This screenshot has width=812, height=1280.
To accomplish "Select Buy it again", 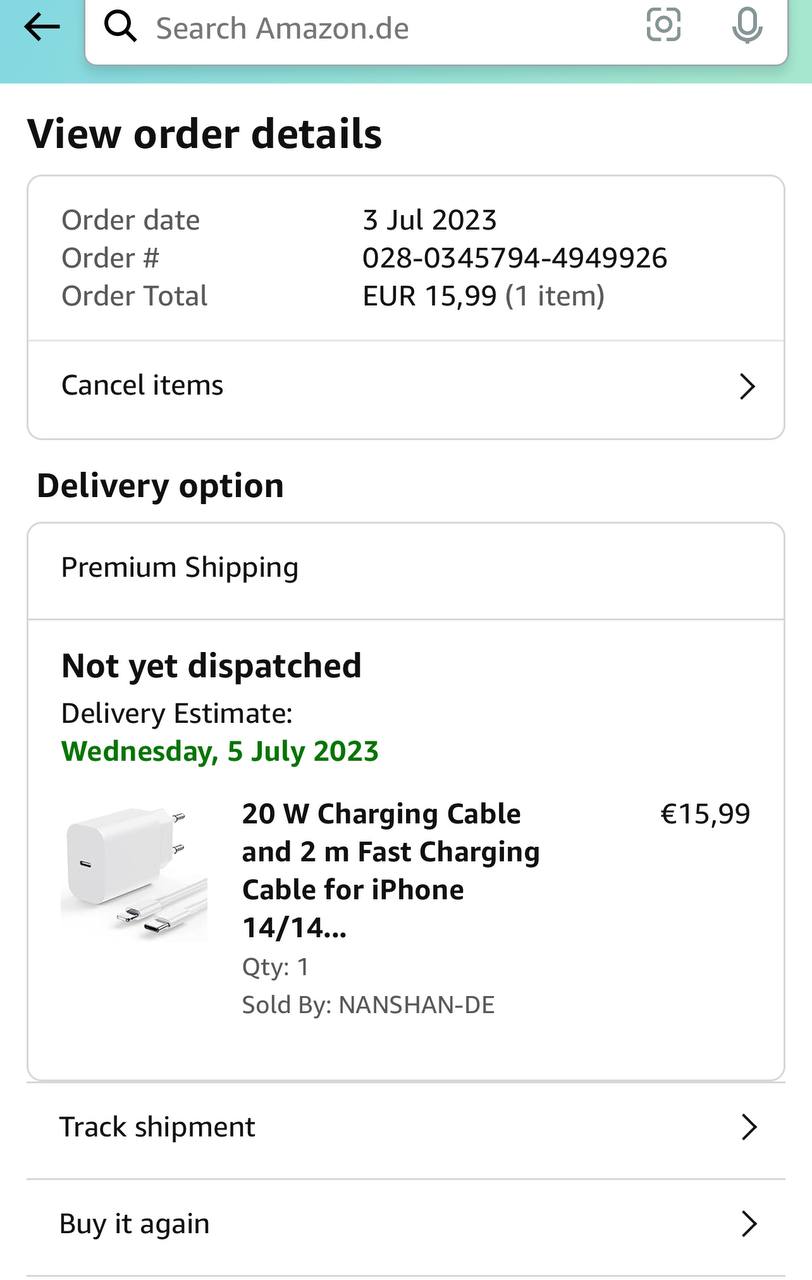I will point(135,1224).
